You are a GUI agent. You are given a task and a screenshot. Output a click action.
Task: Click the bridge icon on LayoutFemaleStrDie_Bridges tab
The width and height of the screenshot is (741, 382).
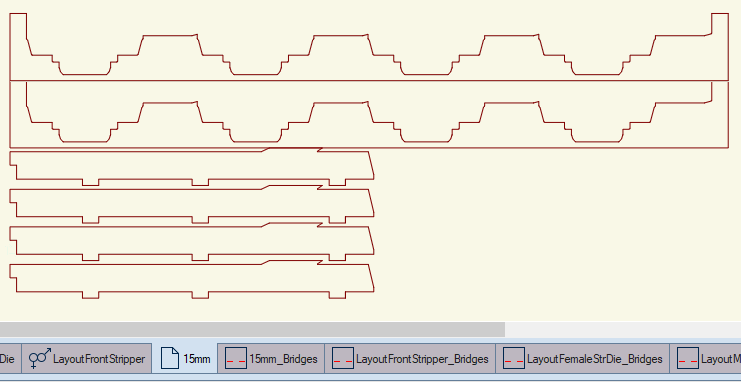pos(514,358)
